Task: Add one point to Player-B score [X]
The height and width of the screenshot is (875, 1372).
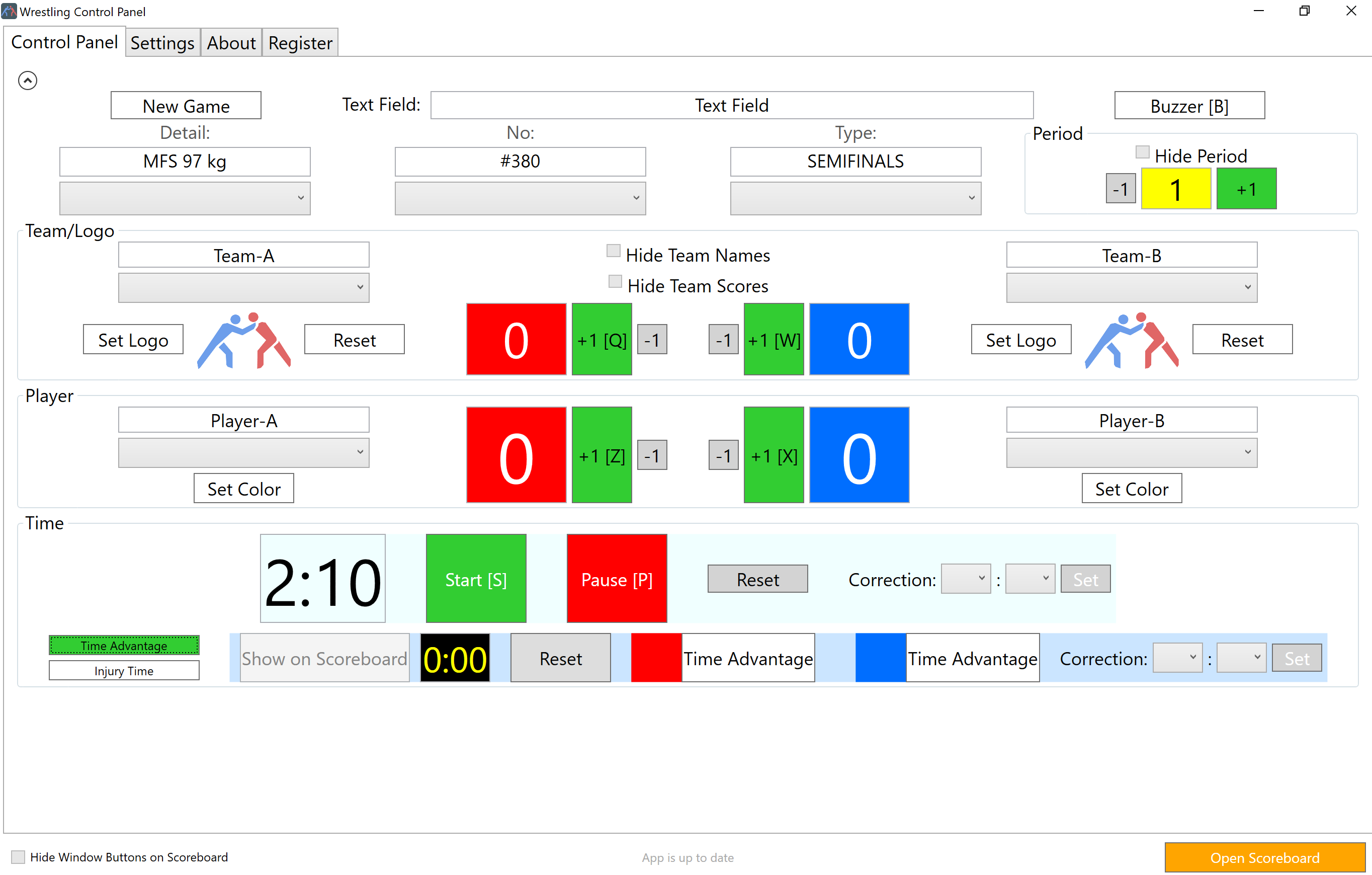Action: (x=774, y=455)
